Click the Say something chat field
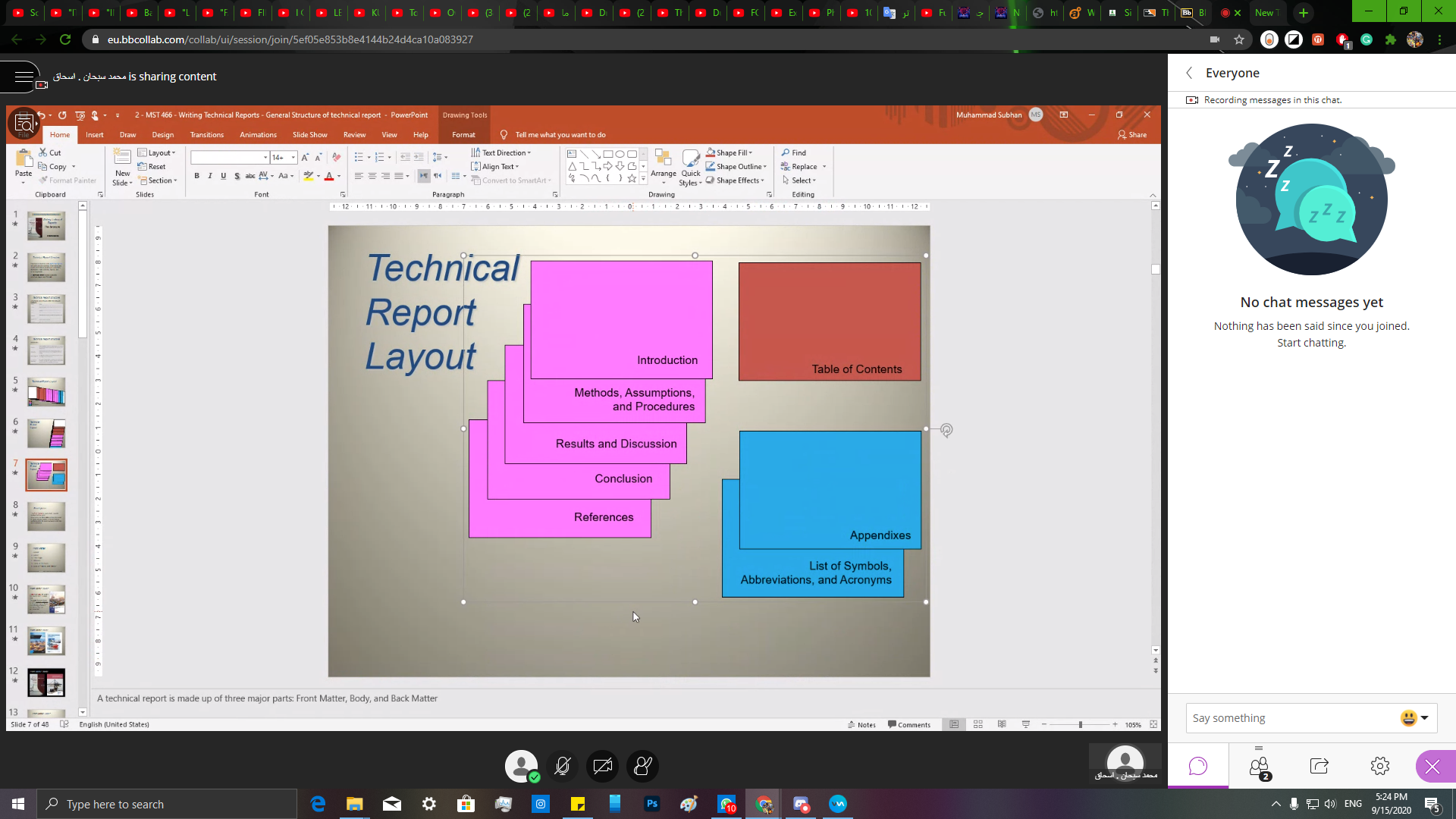The height and width of the screenshot is (819, 1456). pyautogui.click(x=1293, y=718)
